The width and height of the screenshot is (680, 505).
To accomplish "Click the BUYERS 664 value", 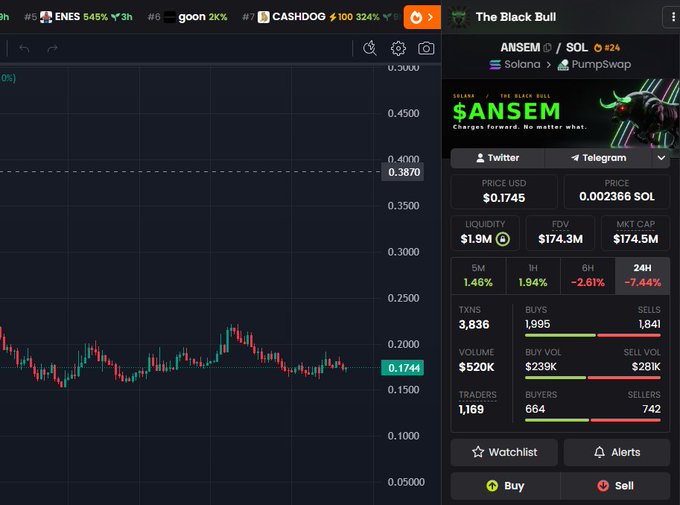I will point(535,409).
